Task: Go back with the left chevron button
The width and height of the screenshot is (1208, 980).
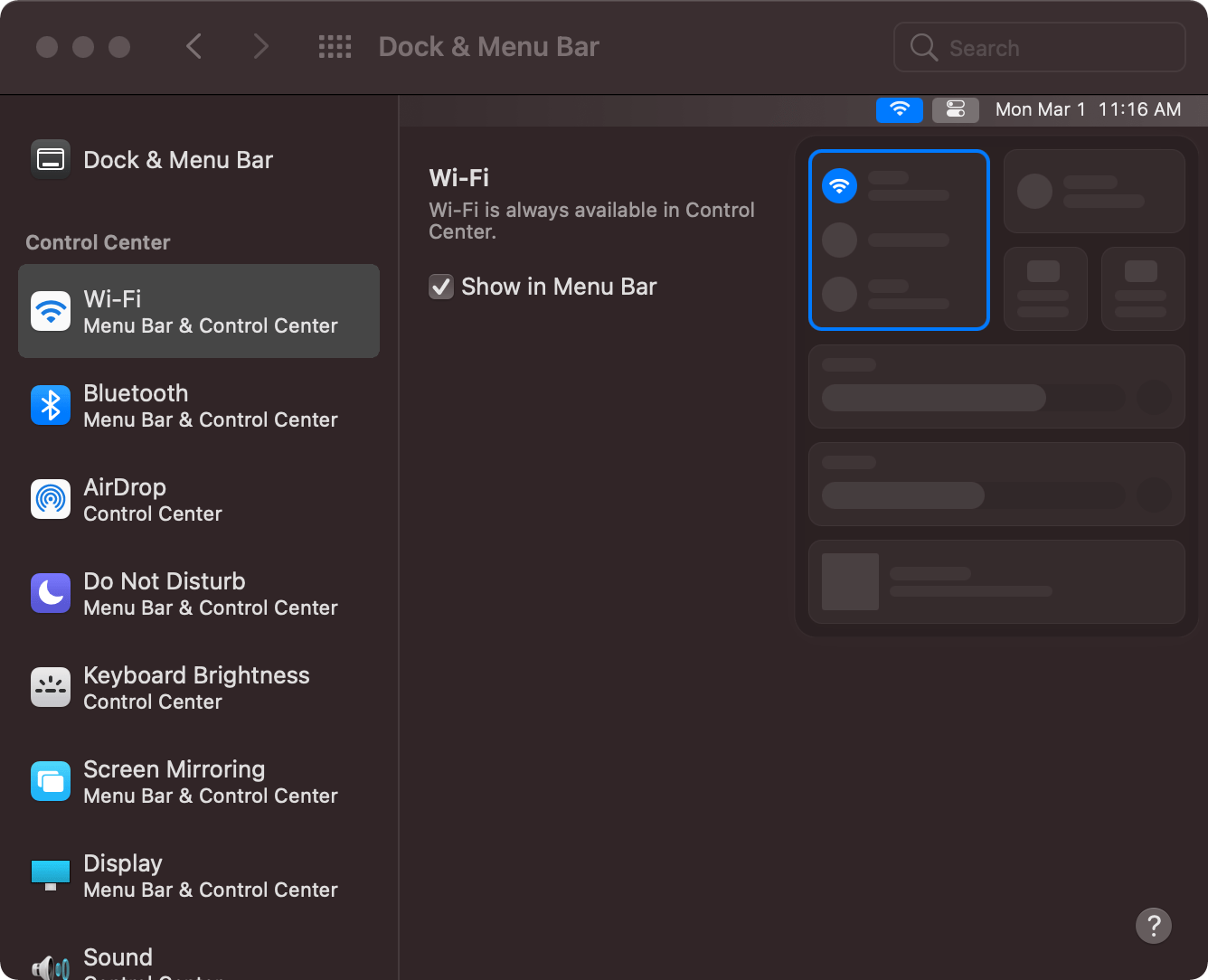Action: [193, 47]
